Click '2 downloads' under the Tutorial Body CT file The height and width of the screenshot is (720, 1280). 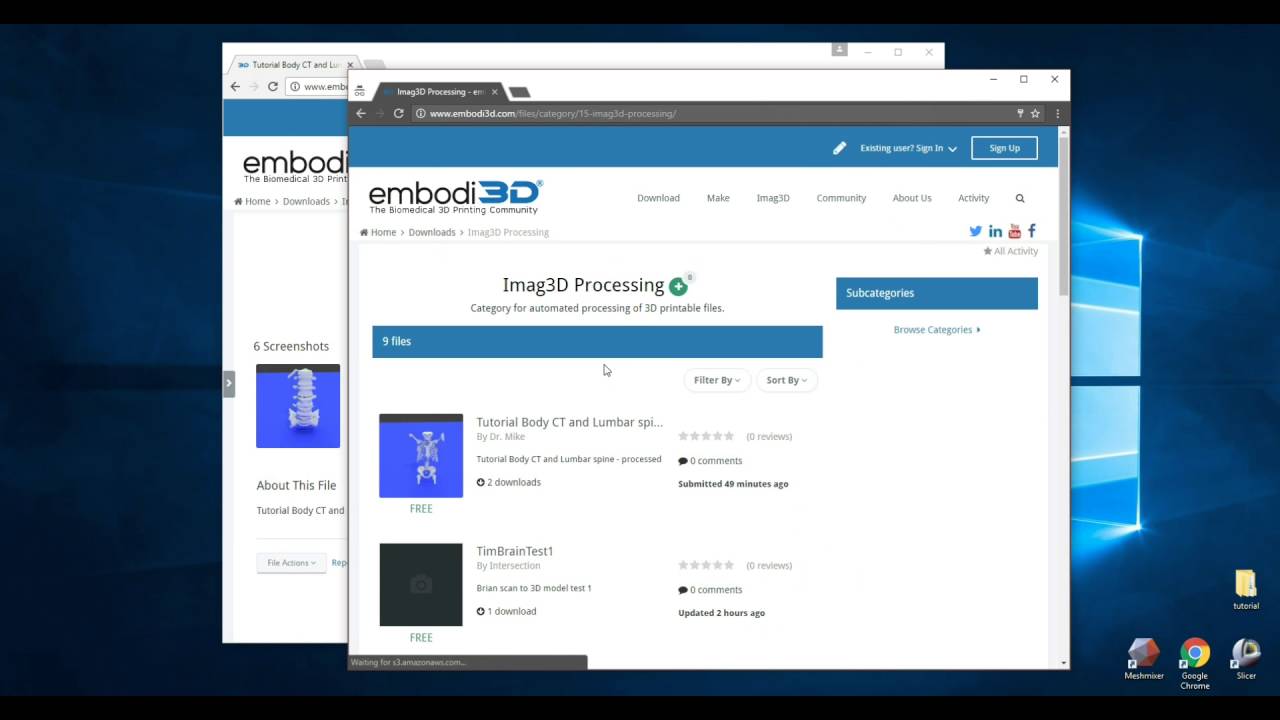point(508,482)
